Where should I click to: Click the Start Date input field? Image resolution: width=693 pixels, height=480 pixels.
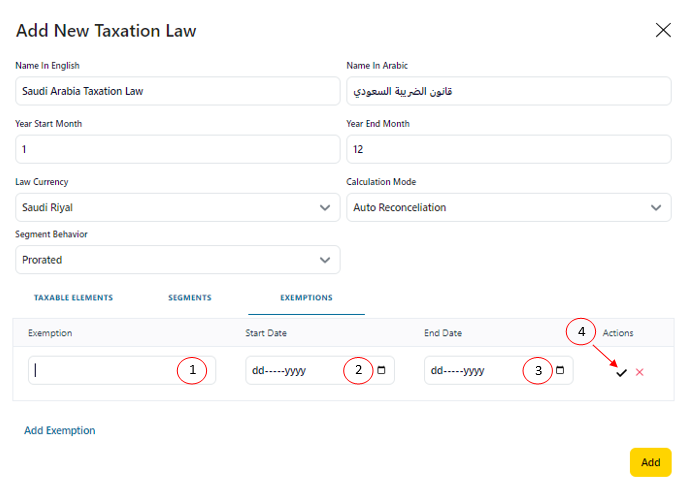(x=320, y=370)
